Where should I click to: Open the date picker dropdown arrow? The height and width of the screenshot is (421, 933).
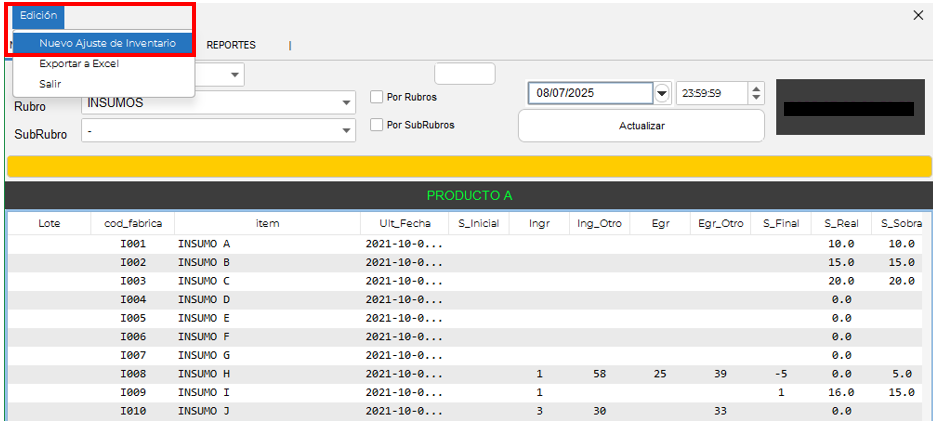click(x=662, y=93)
